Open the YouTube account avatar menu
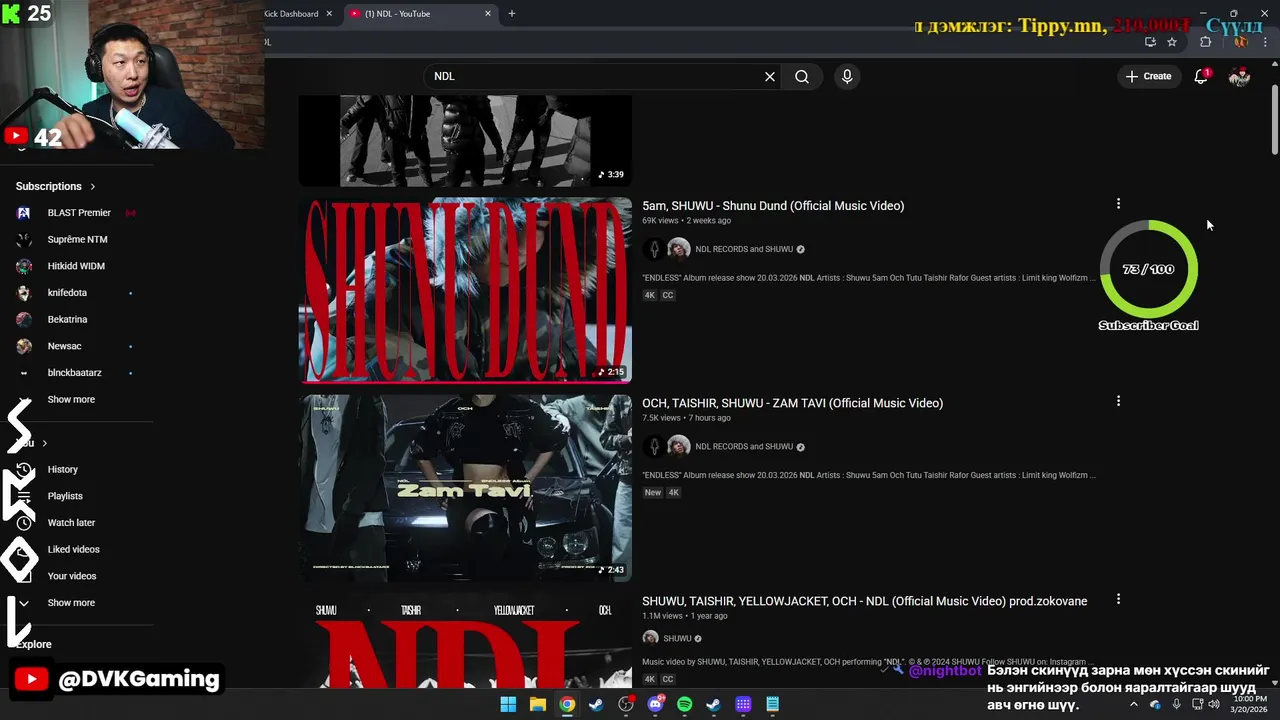 click(1239, 76)
